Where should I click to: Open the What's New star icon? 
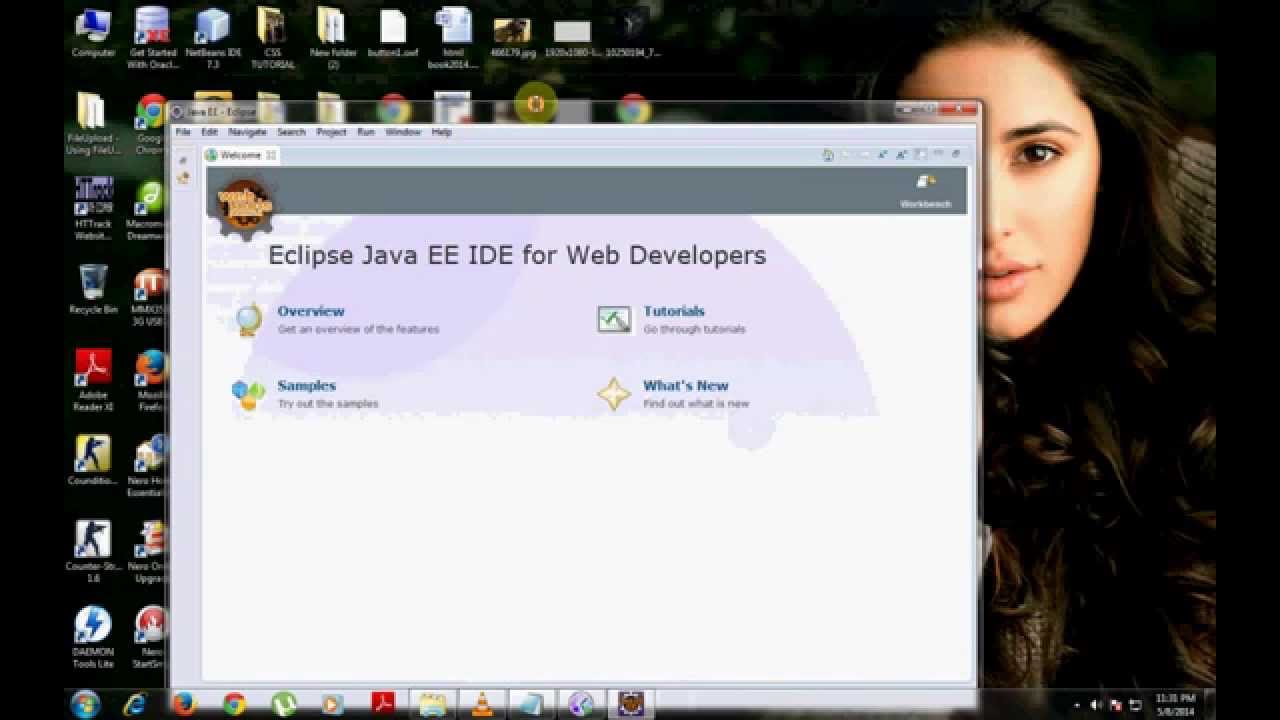(614, 394)
